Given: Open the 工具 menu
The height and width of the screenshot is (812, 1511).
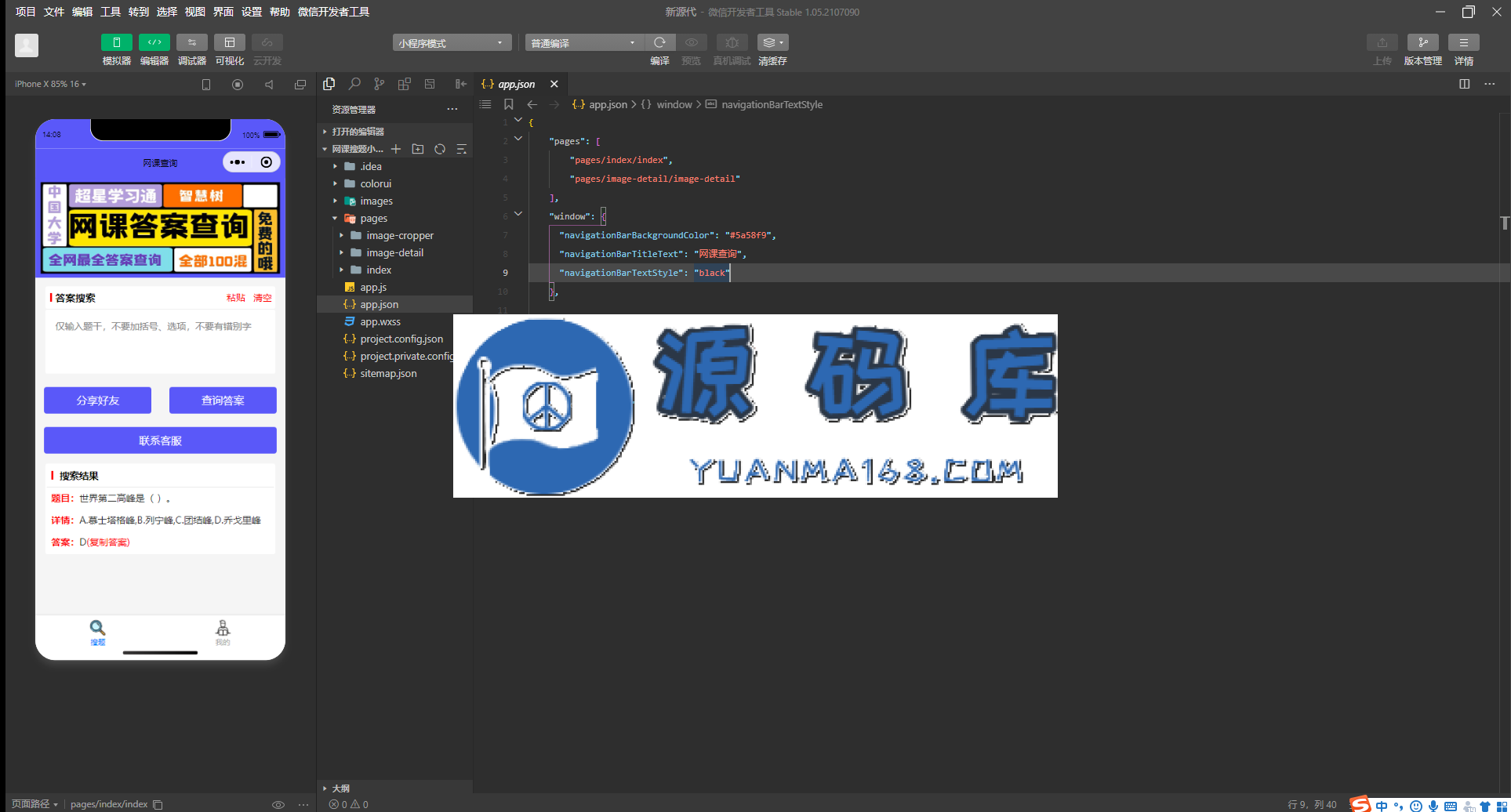Looking at the screenshot, I should pyautogui.click(x=111, y=12).
